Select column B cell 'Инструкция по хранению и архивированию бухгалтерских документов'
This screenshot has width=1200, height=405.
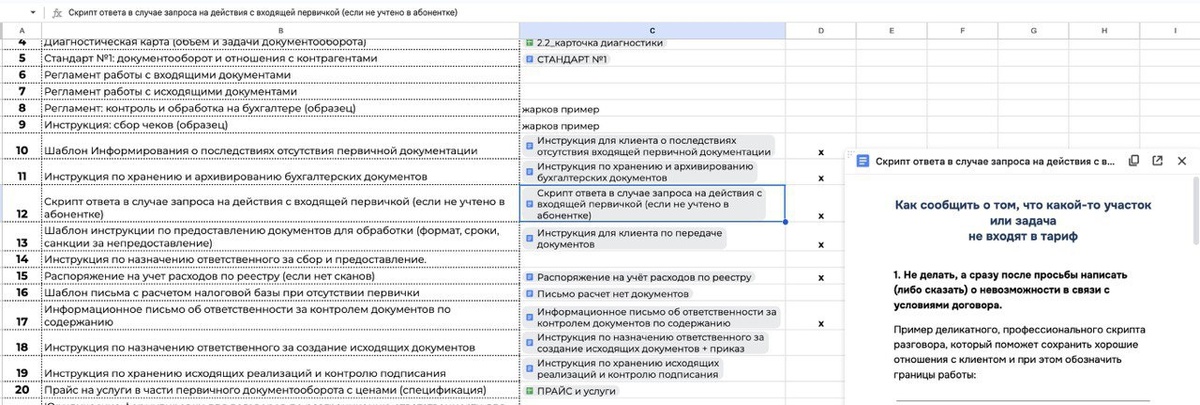pos(280,172)
